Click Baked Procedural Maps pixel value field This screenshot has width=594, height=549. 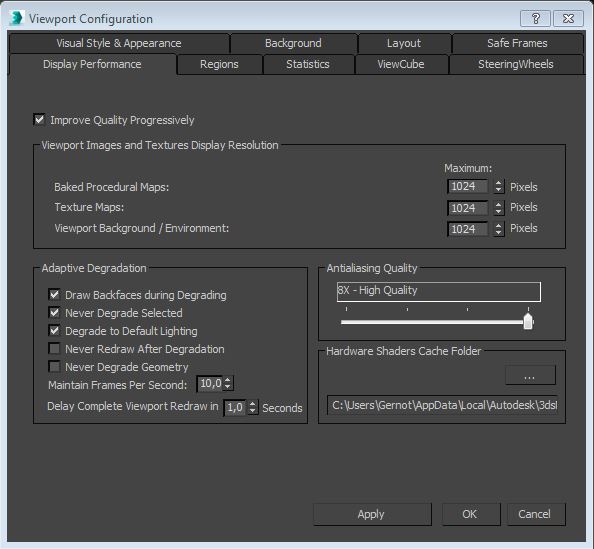467,186
